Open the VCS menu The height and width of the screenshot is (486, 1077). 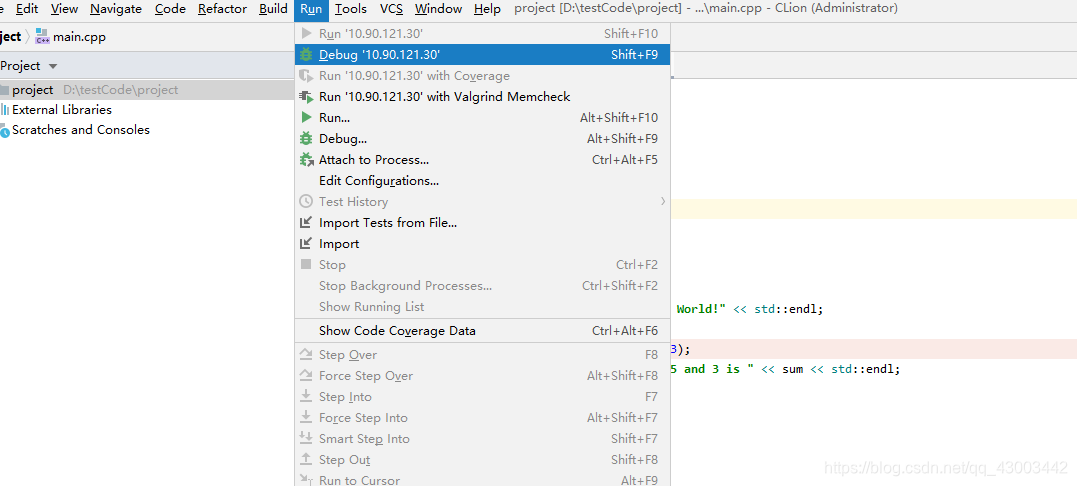[x=392, y=9]
